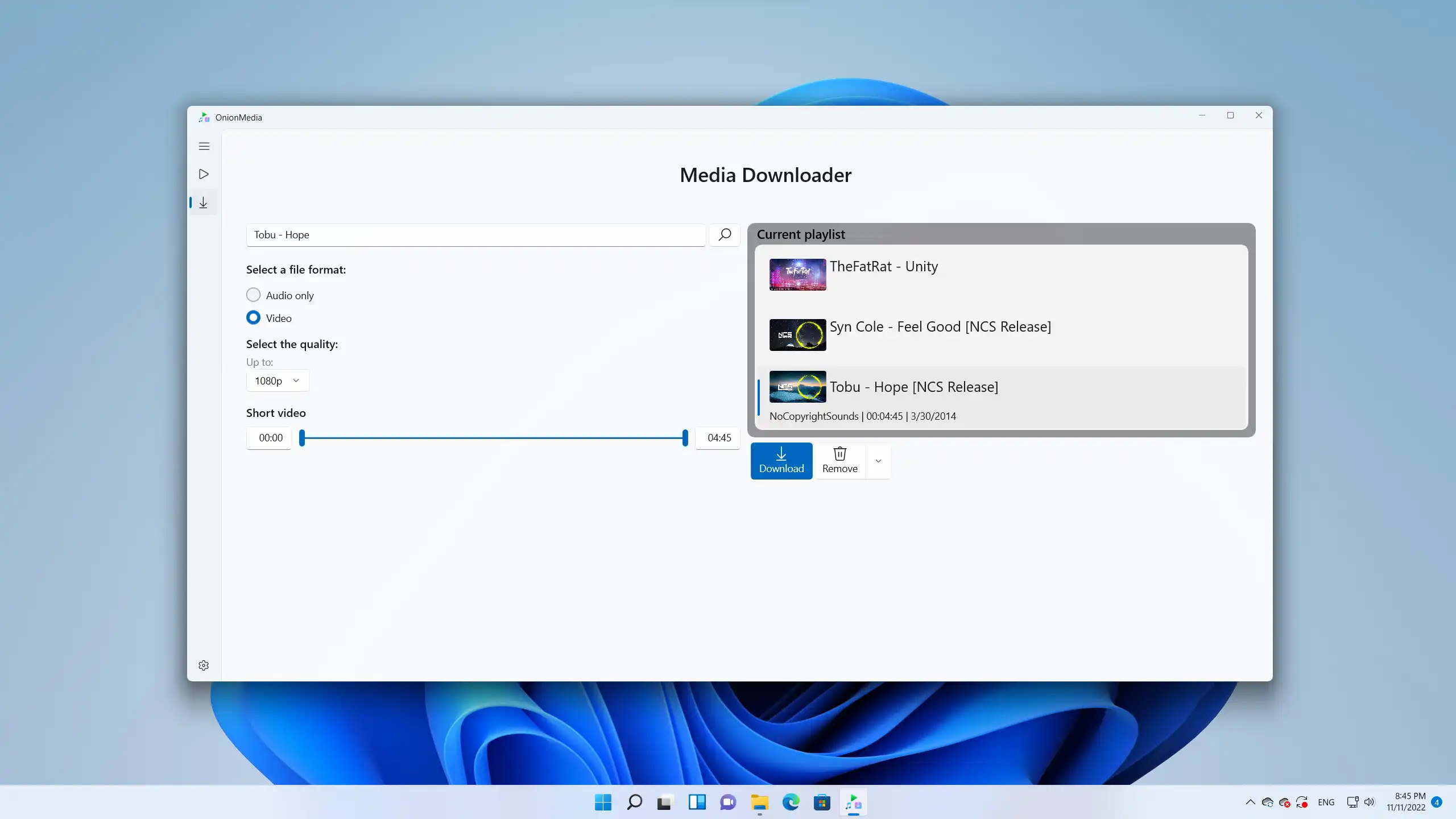
Task: Click the Download button for current track
Action: click(x=781, y=460)
